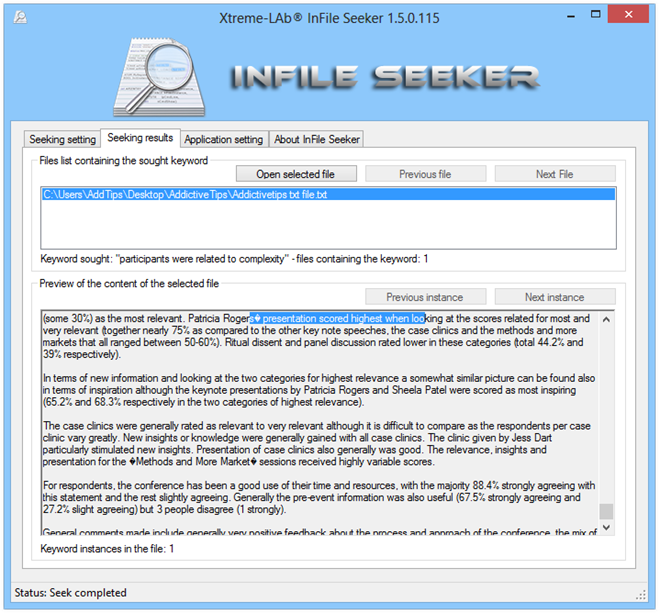Click the 'Keyword sought' summary line
660x613 pixels.
click(234, 259)
